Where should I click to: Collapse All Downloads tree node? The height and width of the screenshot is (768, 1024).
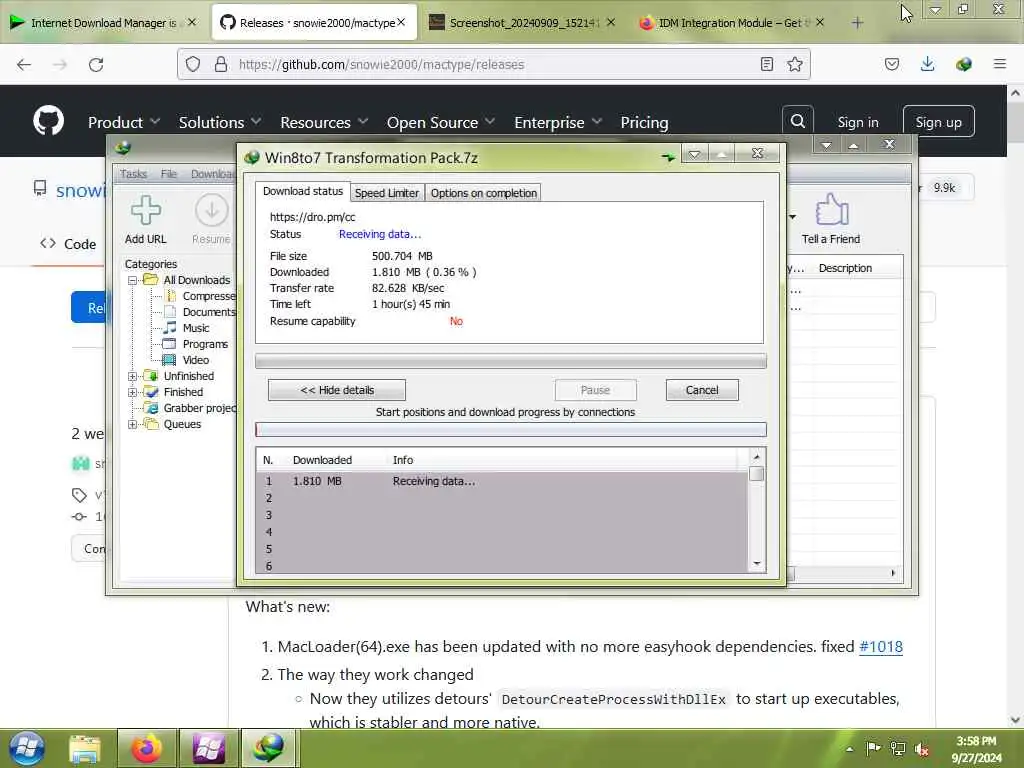(x=133, y=280)
